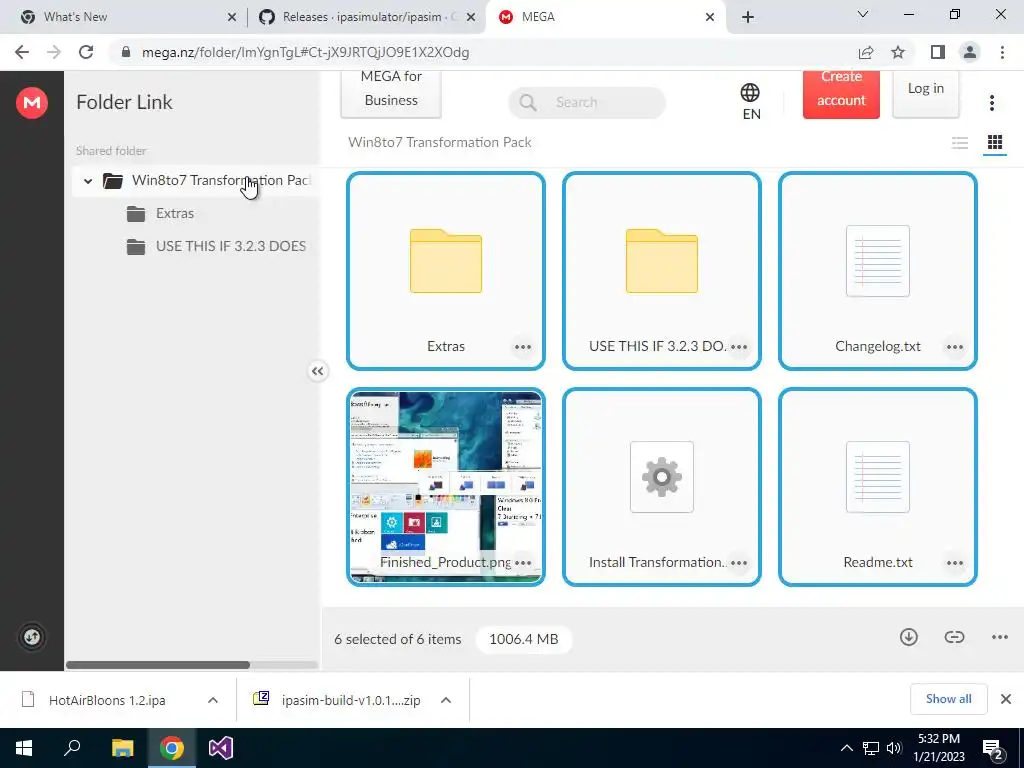
Task: Open options menu for Finished_Product.png
Action: pyautogui.click(x=522, y=562)
